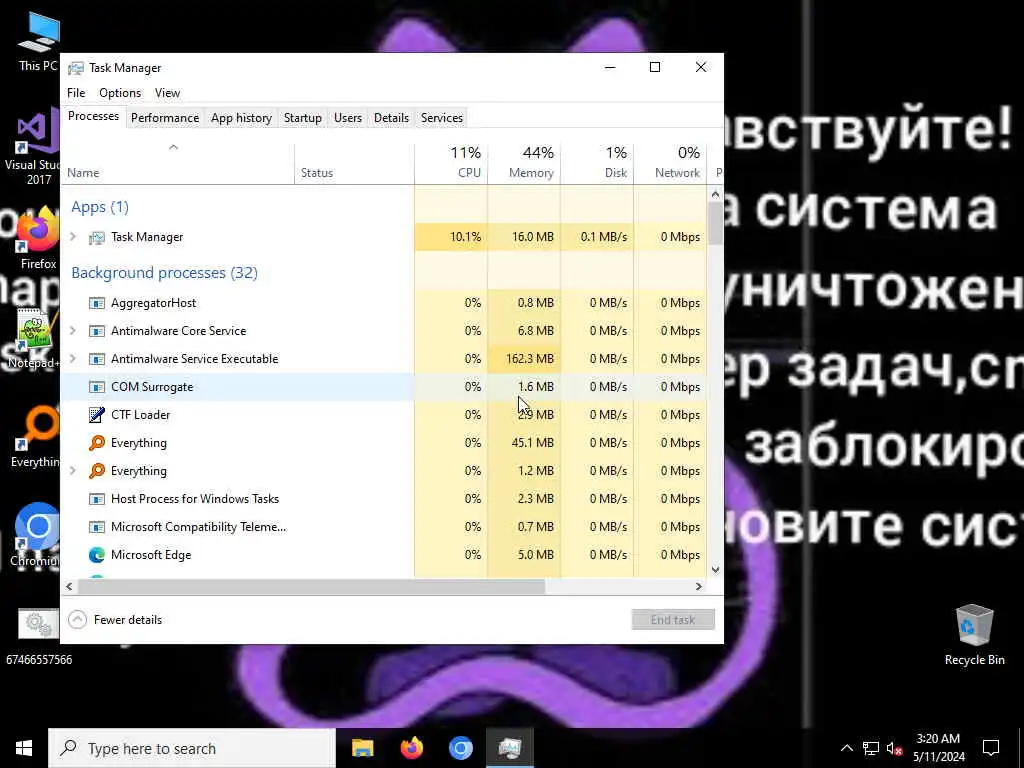1024x768 pixels.
Task: Open the Windows Start menu
Action: [24, 748]
